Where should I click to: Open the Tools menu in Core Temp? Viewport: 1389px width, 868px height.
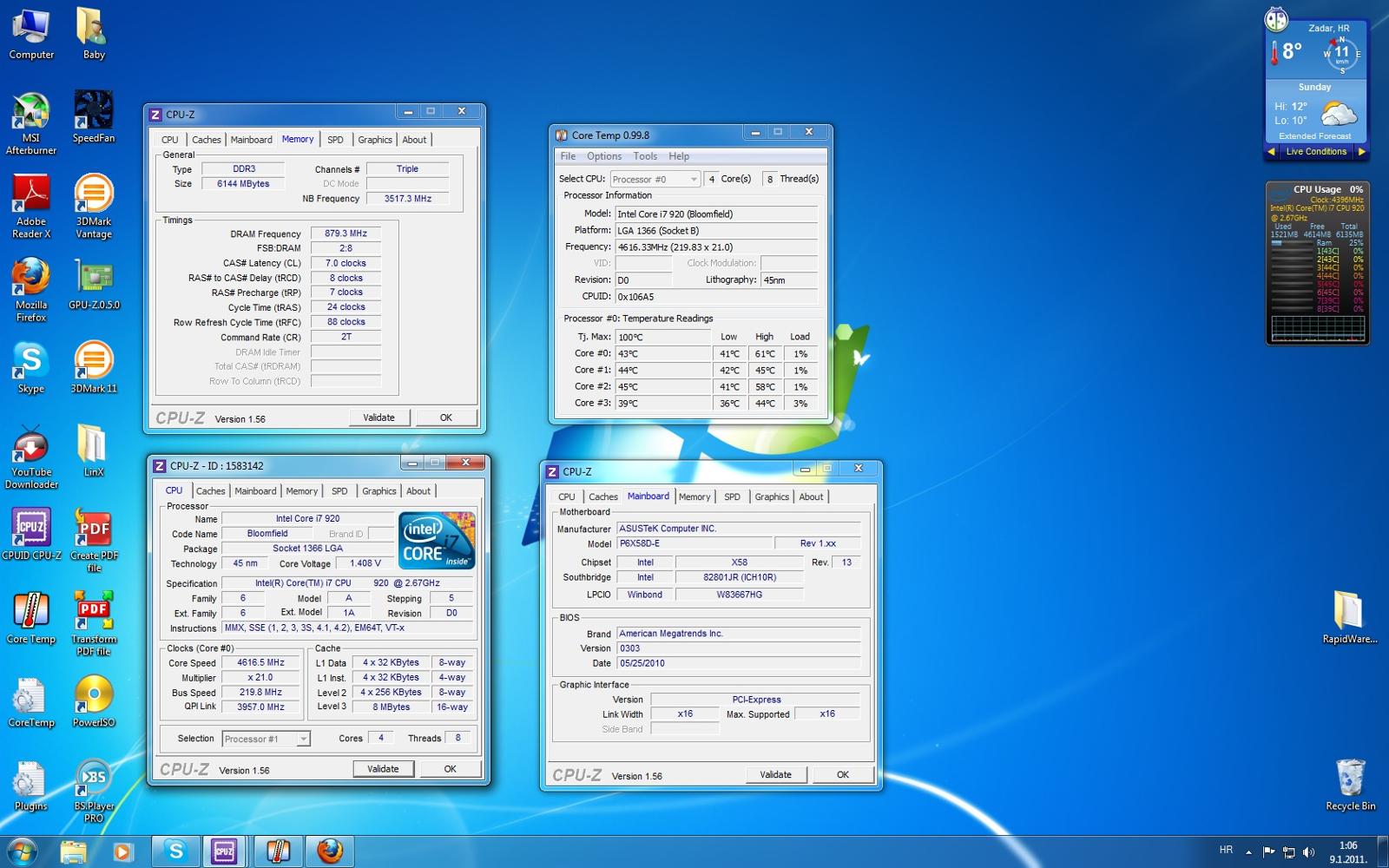(x=645, y=156)
